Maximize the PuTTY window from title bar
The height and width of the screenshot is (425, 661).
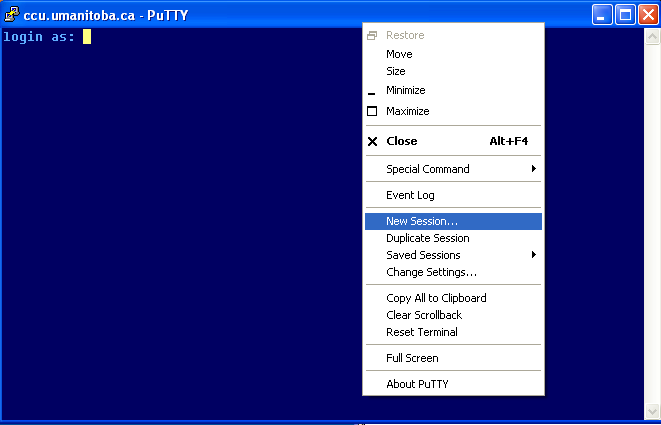click(624, 15)
